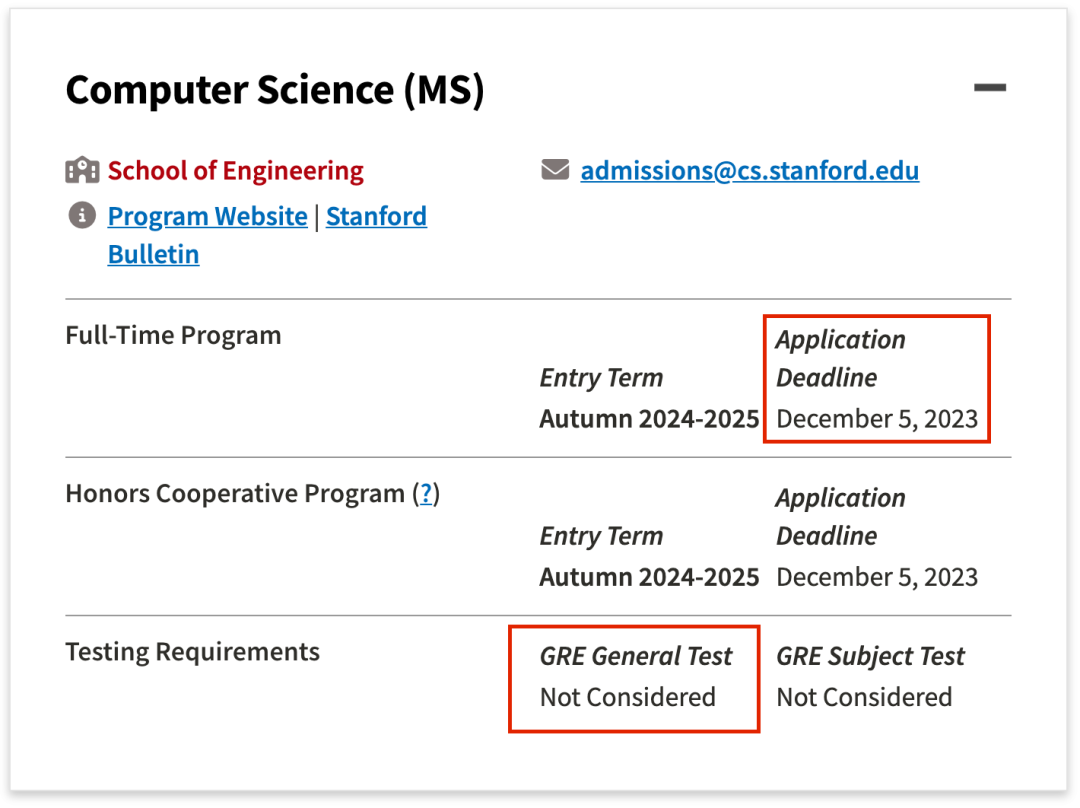Click the info circle icon

click(x=82, y=216)
